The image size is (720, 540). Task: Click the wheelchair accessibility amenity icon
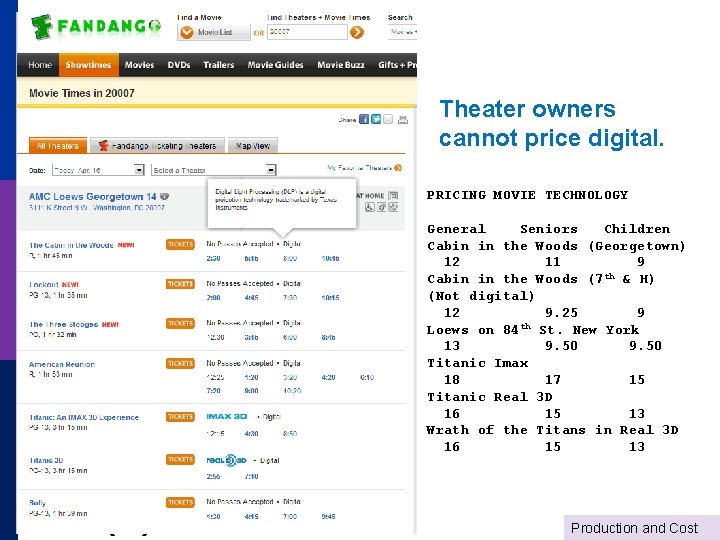[370, 207]
